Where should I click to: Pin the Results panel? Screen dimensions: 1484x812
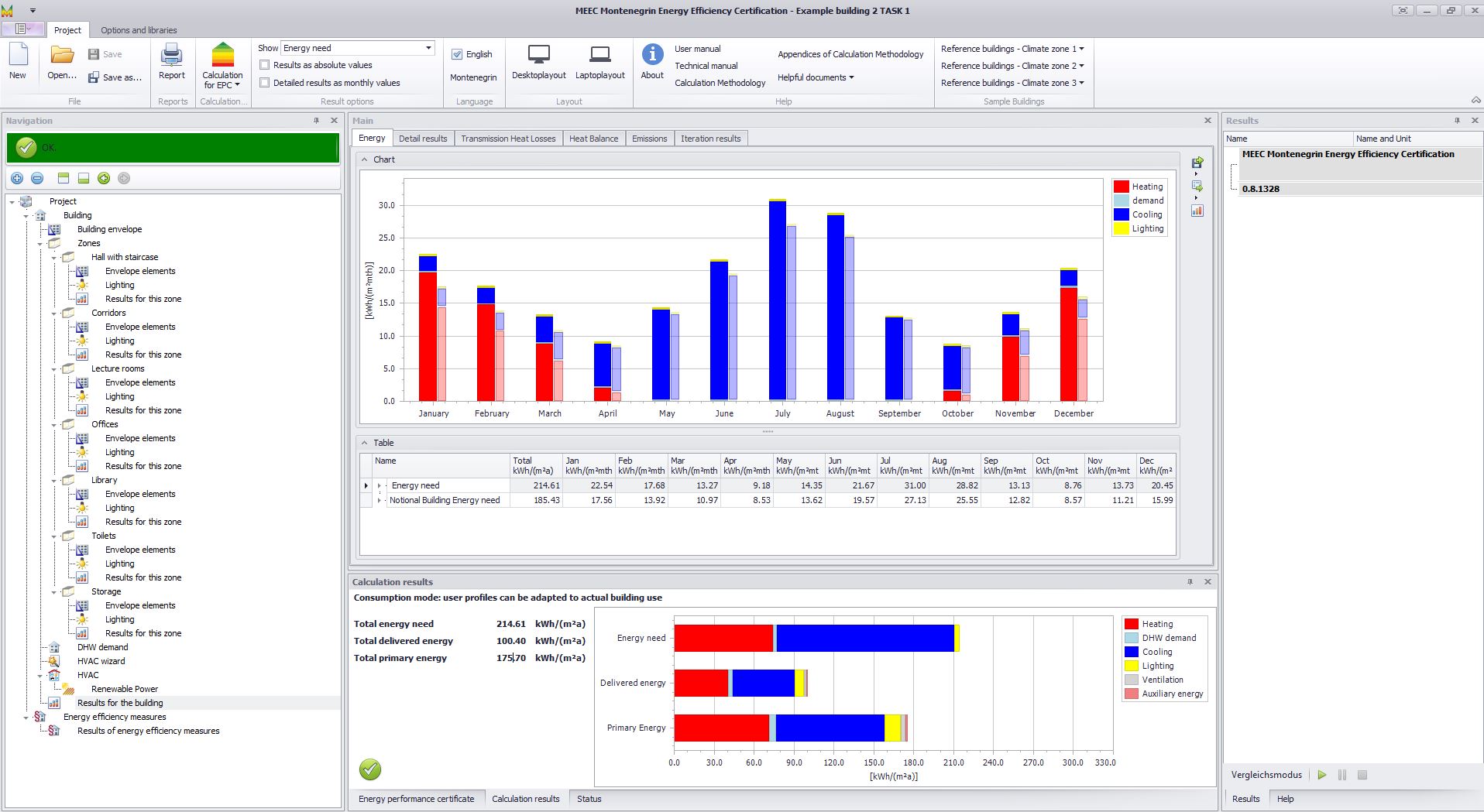1457,121
